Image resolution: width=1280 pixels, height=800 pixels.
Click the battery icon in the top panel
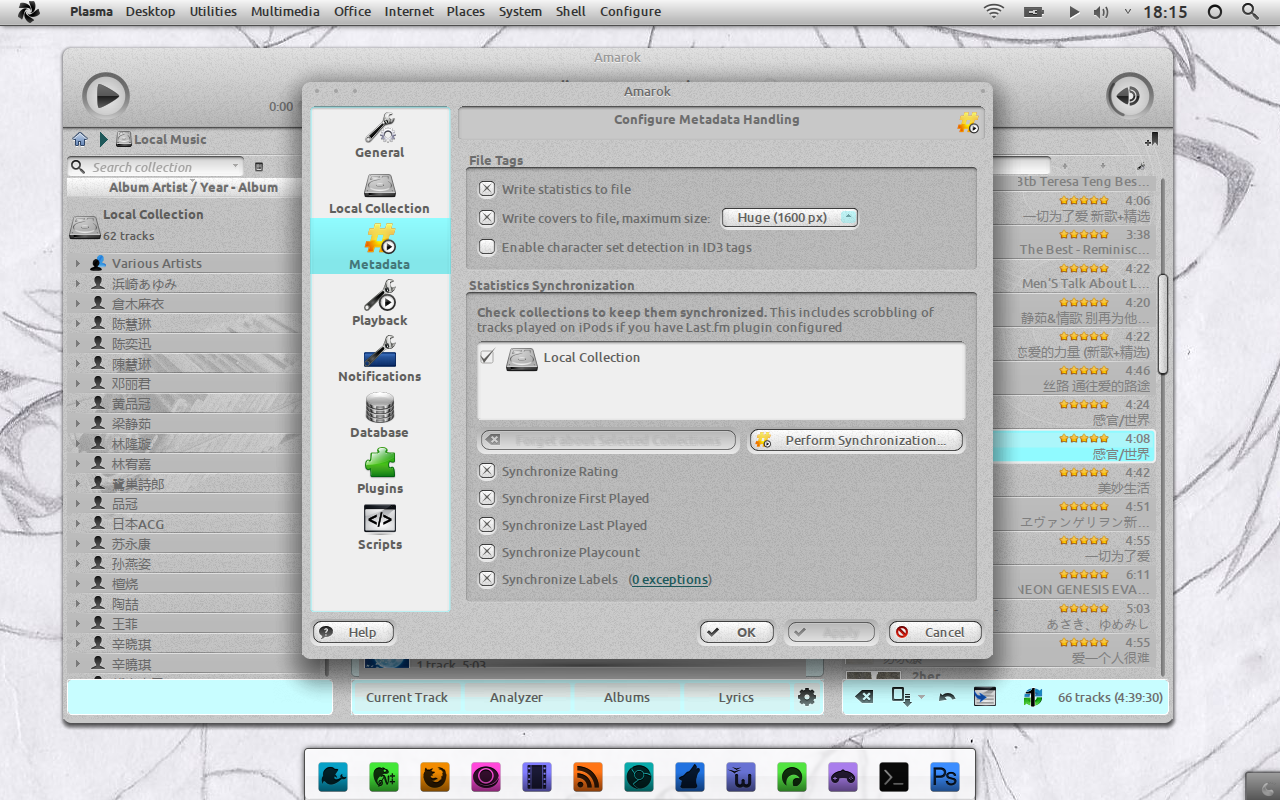1034,12
